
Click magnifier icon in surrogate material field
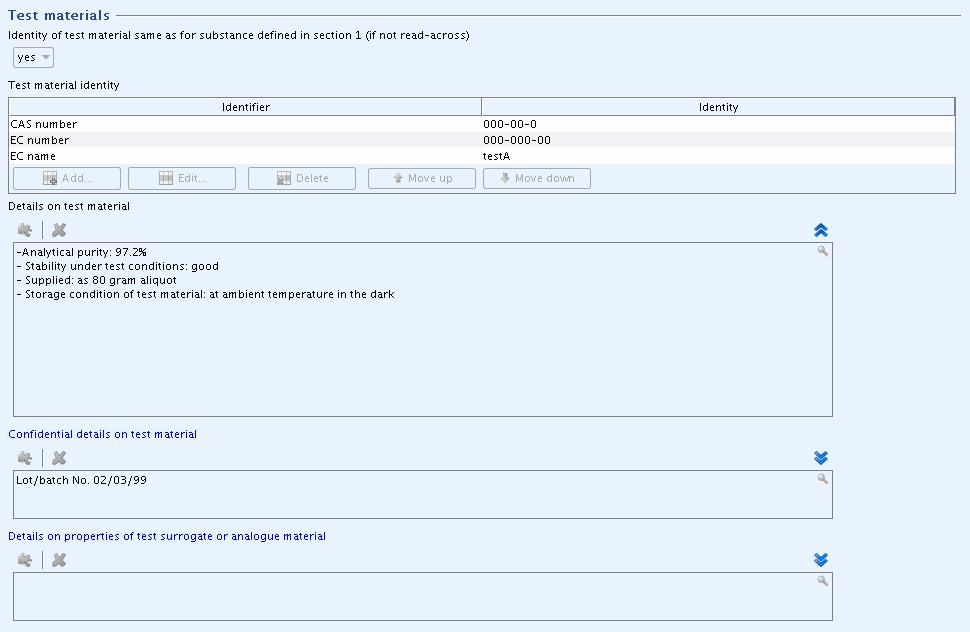click(x=822, y=580)
